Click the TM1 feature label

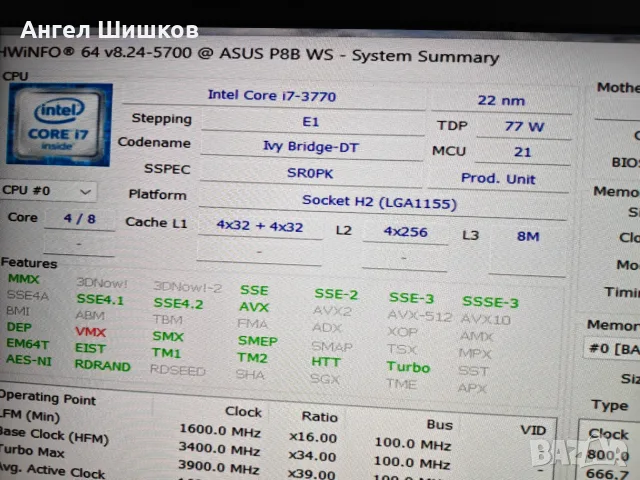(x=166, y=353)
